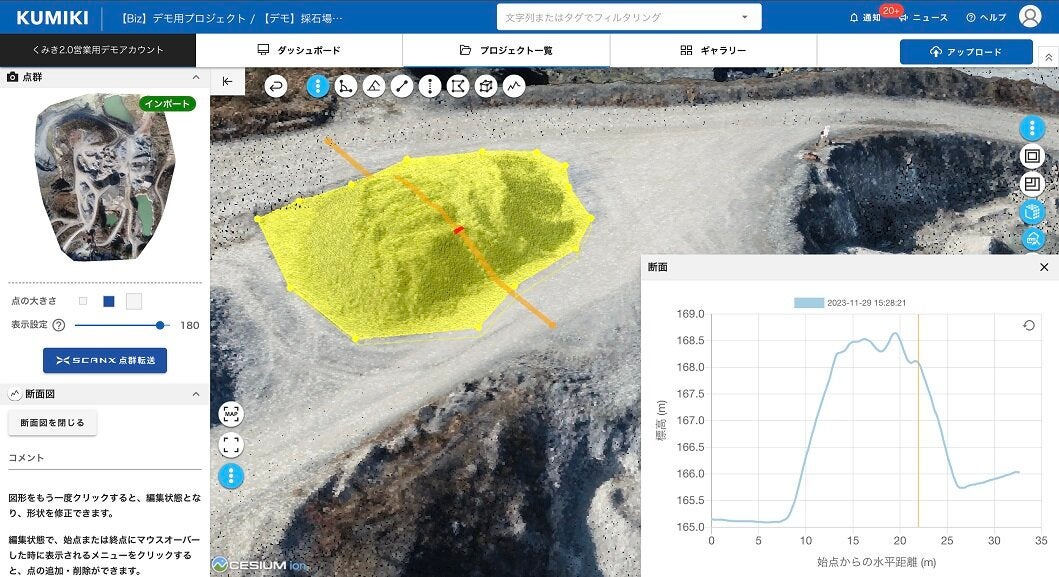The height and width of the screenshot is (577, 1059).
Task: Open the ギャラリー tab
Action: pyautogui.click(x=713, y=50)
